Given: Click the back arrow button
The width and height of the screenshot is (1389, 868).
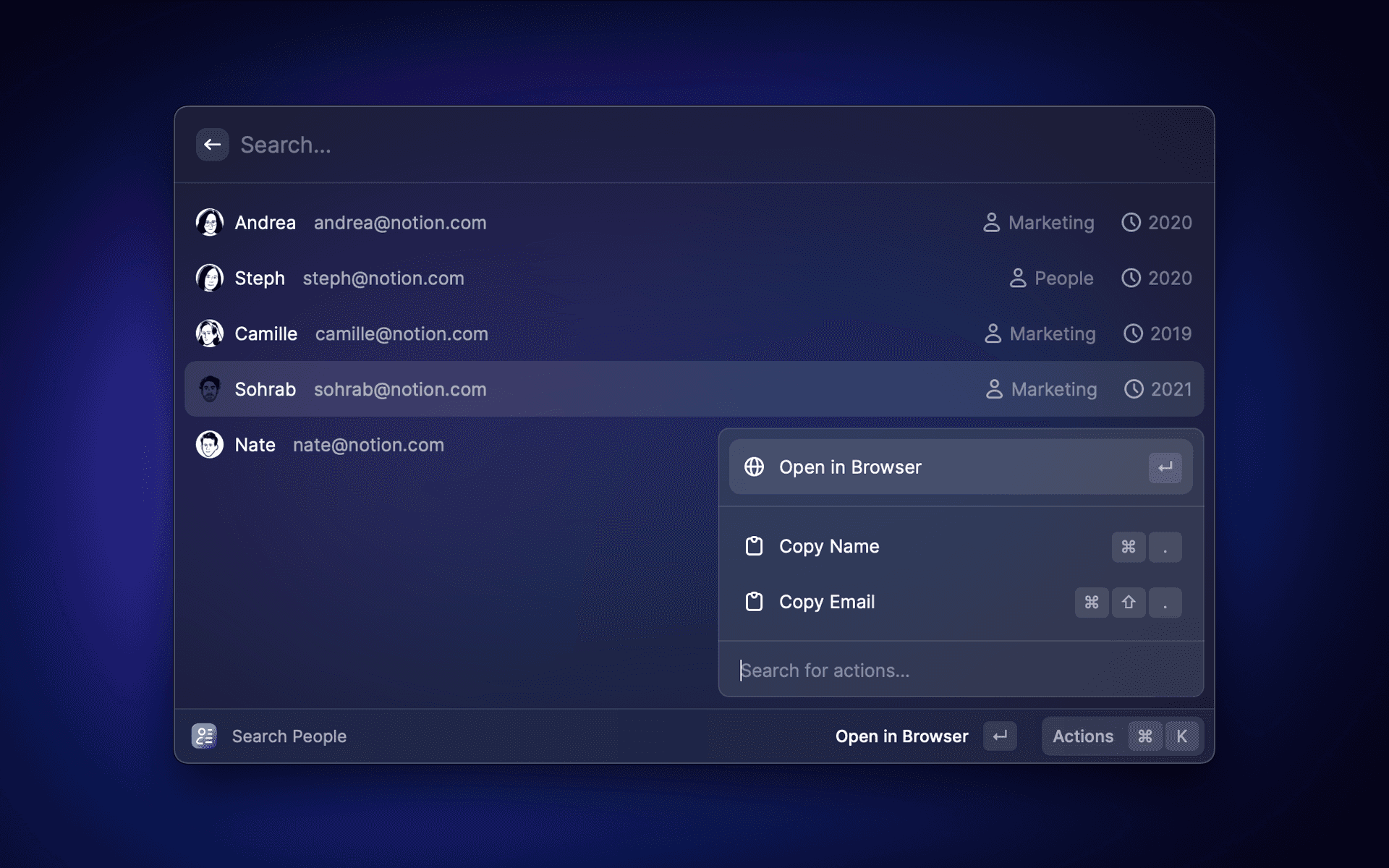Looking at the screenshot, I should (212, 145).
